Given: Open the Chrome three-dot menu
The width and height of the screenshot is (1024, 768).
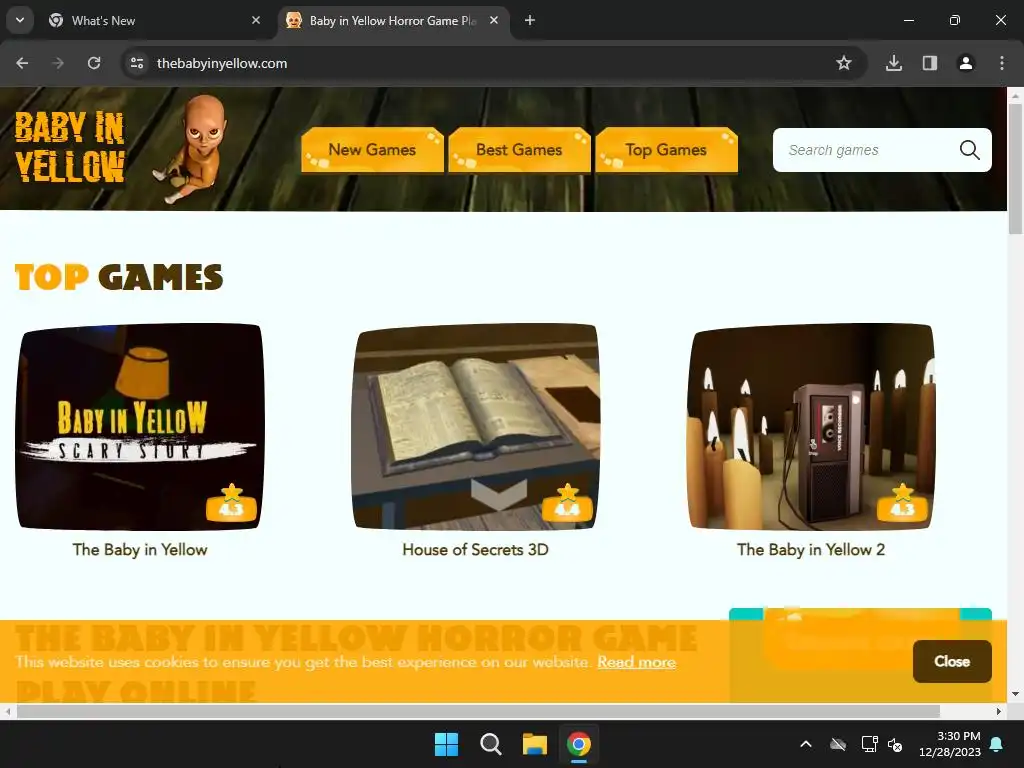Looking at the screenshot, I should pyautogui.click(x=1002, y=63).
